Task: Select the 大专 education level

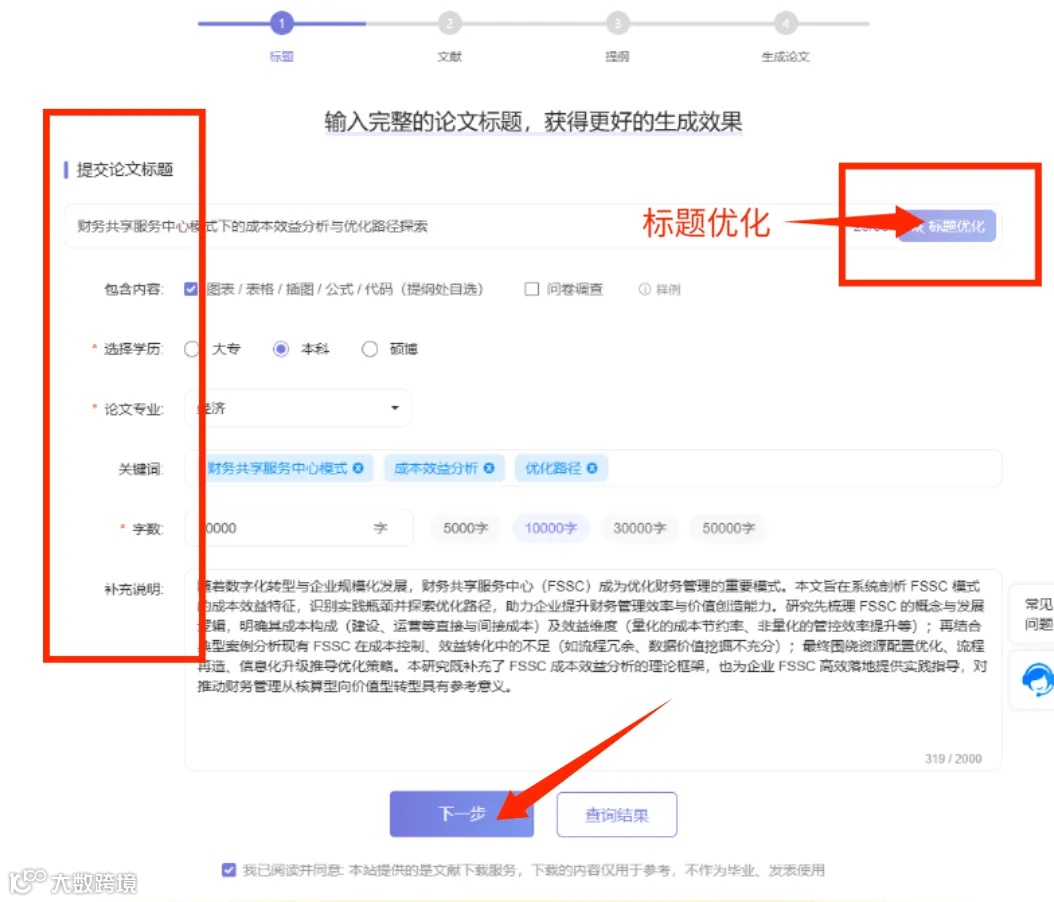Action: coord(193,349)
